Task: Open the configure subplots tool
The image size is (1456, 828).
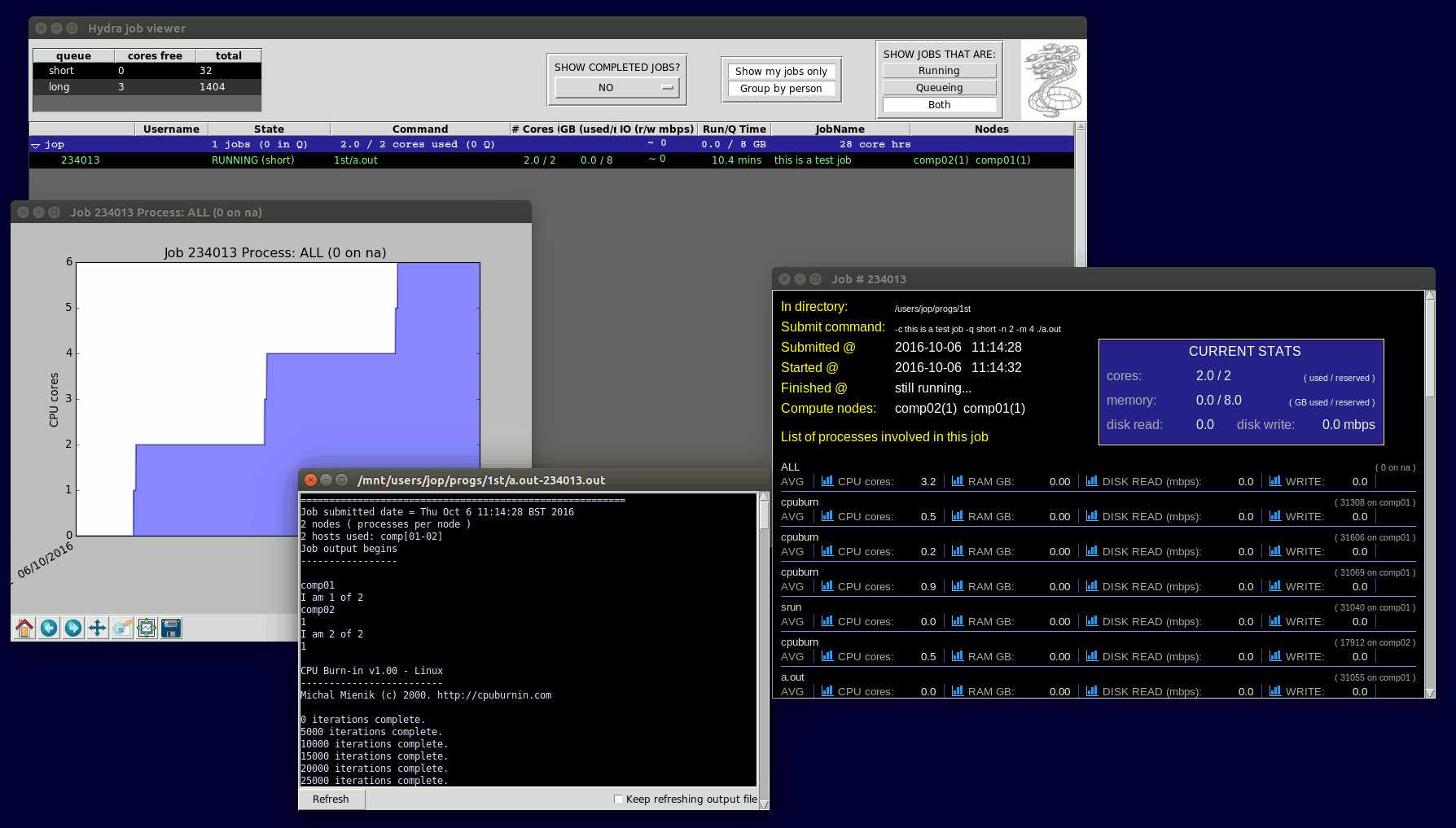Action: tap(147, 628)
